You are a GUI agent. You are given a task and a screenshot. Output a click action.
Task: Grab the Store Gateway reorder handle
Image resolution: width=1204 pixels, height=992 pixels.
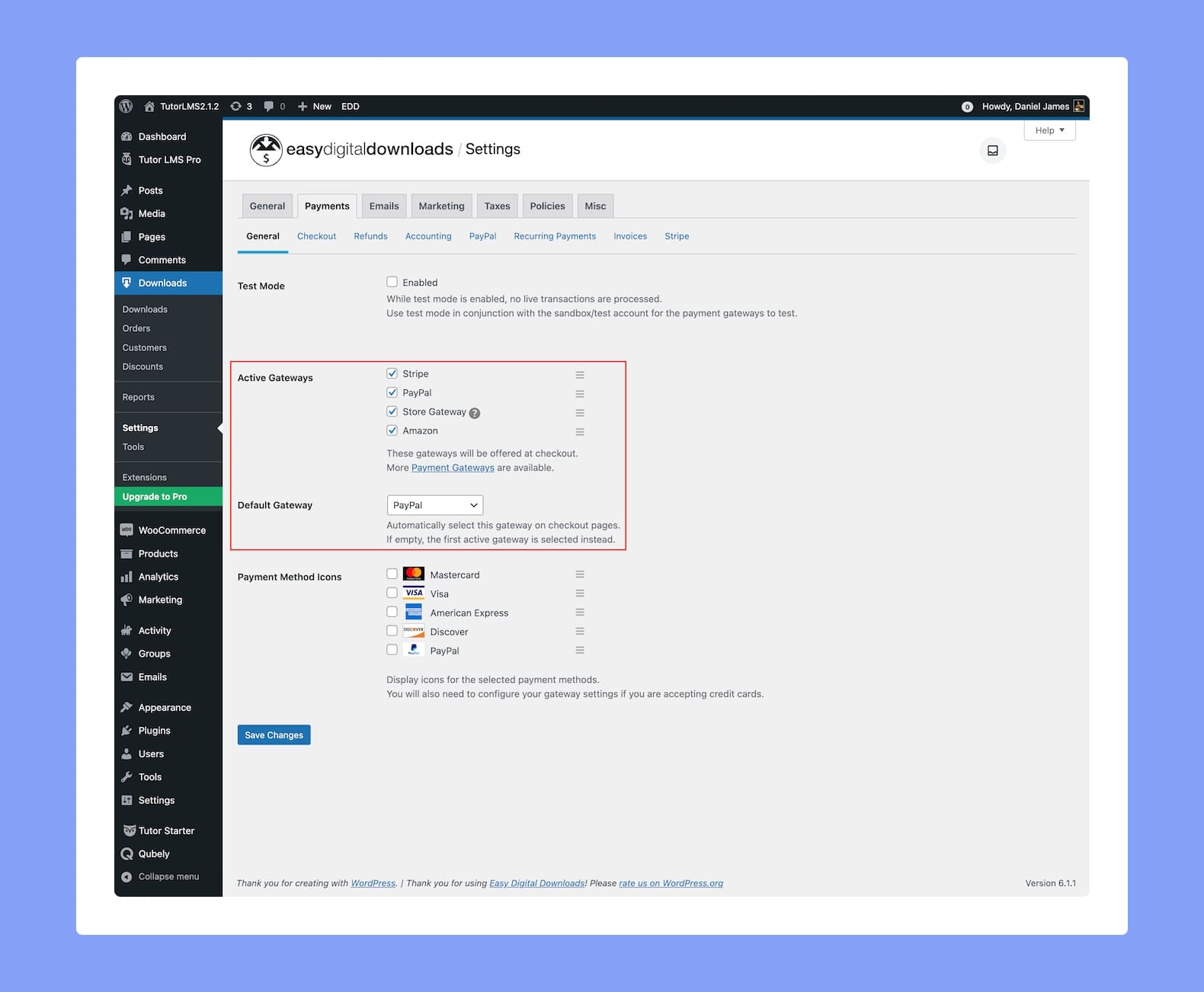(x=580, y=413)
